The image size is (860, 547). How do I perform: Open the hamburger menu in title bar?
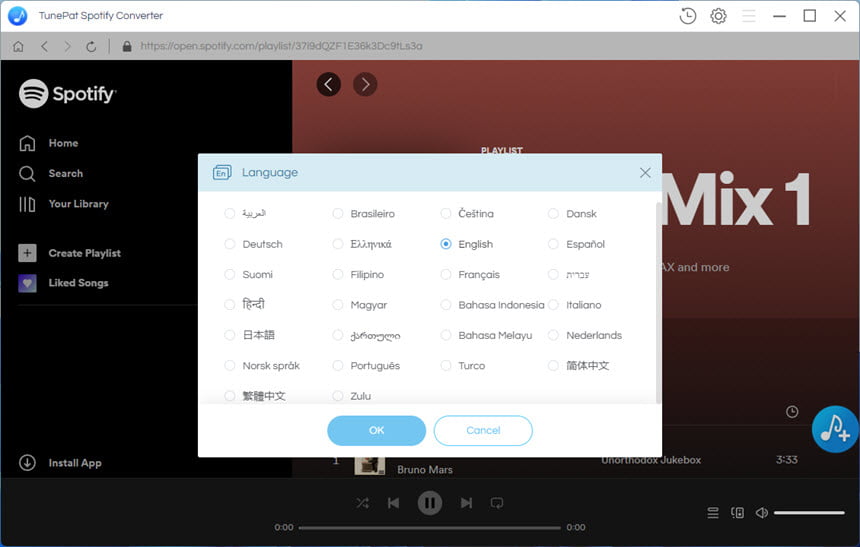pos(749,16)
